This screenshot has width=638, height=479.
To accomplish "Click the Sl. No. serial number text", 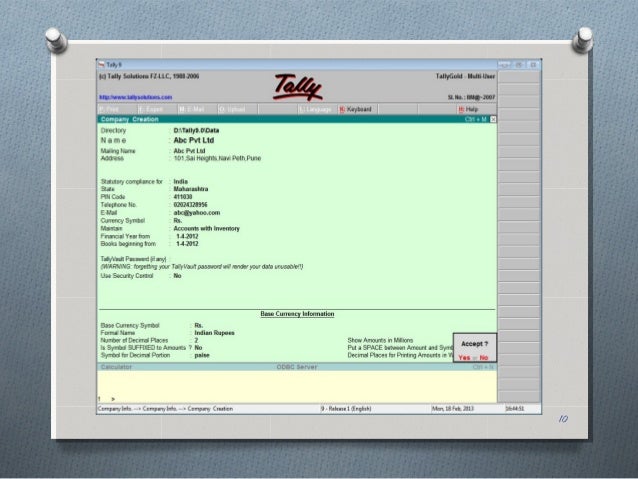I will [472, 98].
